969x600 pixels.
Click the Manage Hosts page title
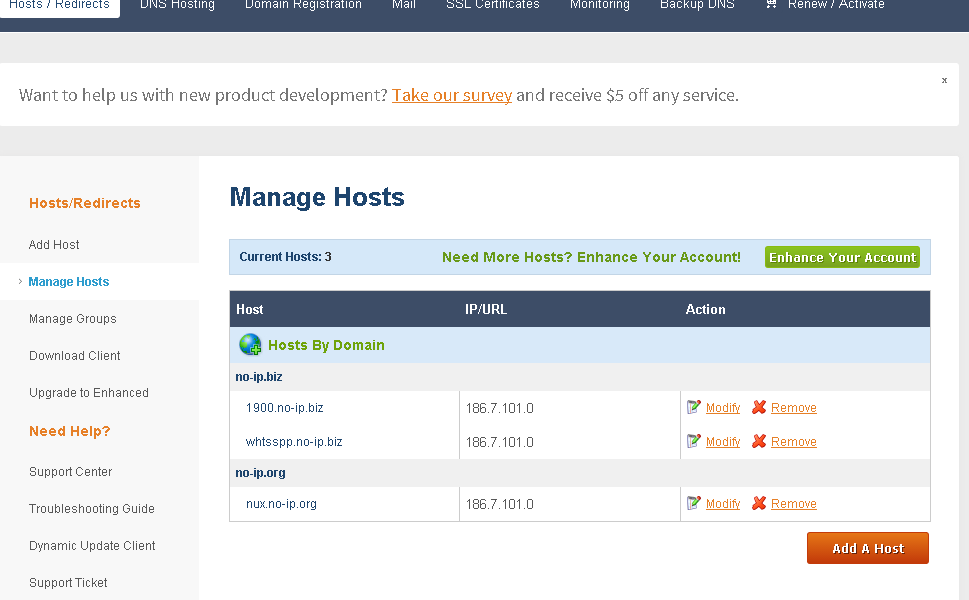317,198
